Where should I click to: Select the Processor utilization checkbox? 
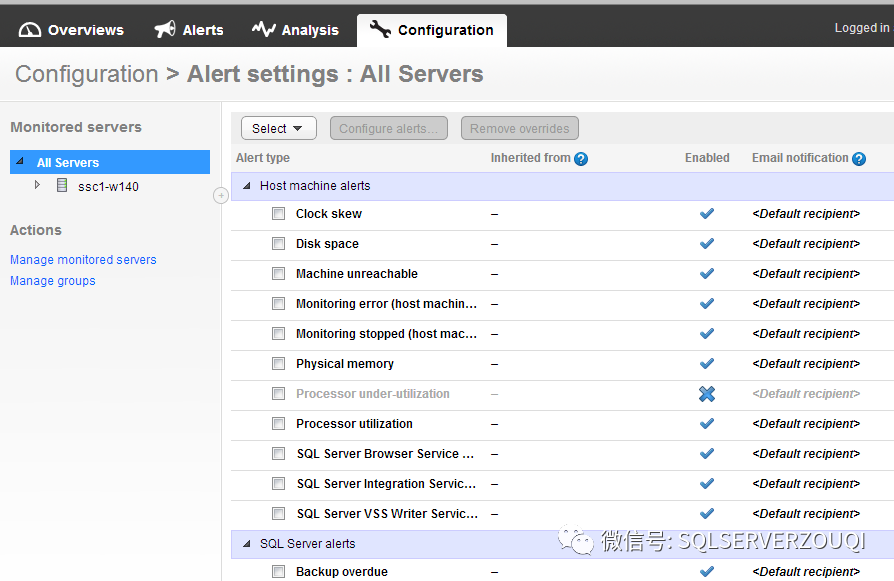[279, 424]
